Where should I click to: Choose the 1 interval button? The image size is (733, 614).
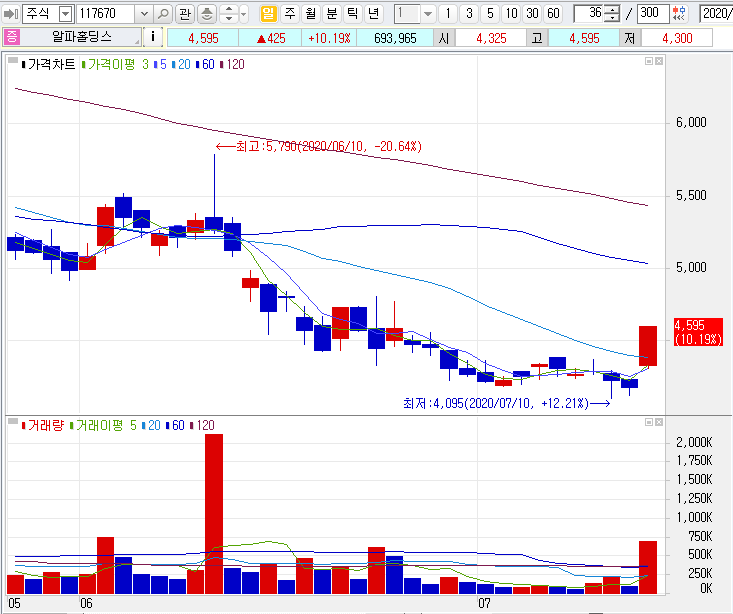tap(448, 14)
